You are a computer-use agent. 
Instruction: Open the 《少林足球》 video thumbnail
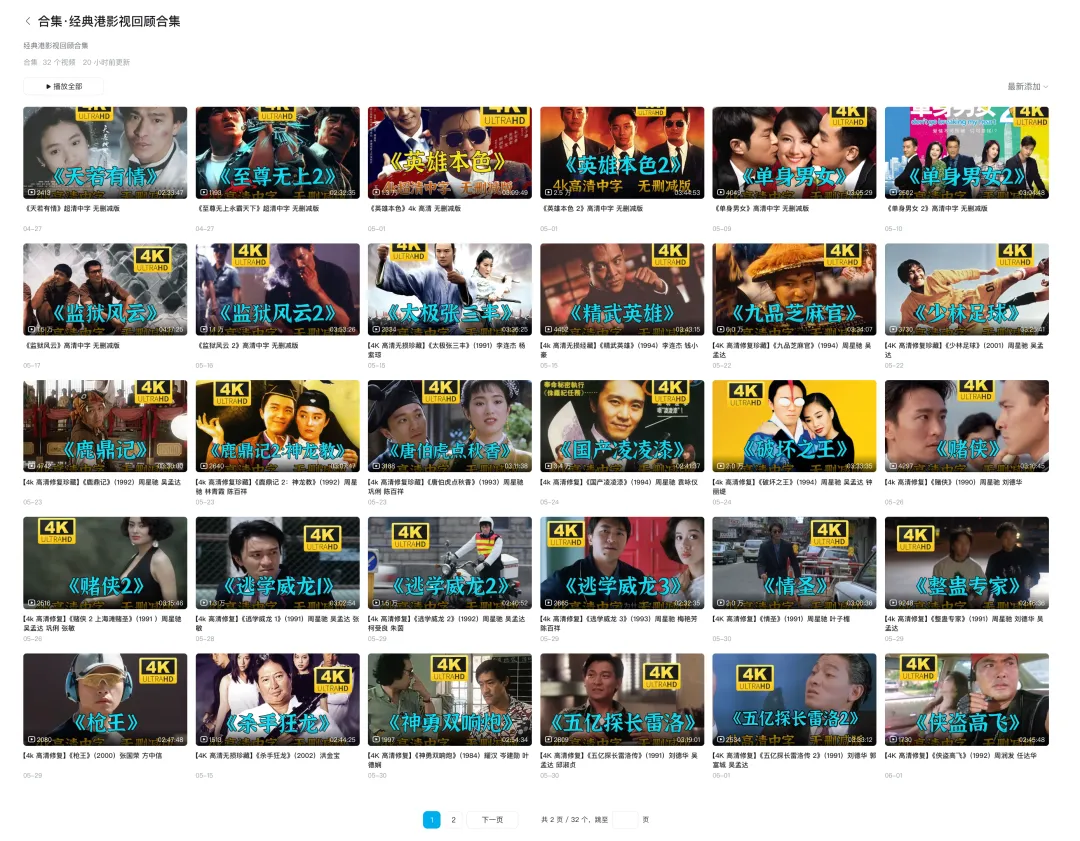[967, 289]
